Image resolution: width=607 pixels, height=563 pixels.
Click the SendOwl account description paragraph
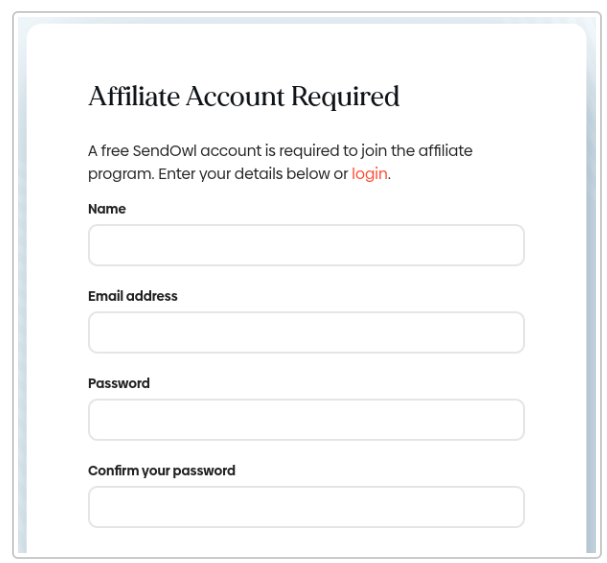point(280,162)
